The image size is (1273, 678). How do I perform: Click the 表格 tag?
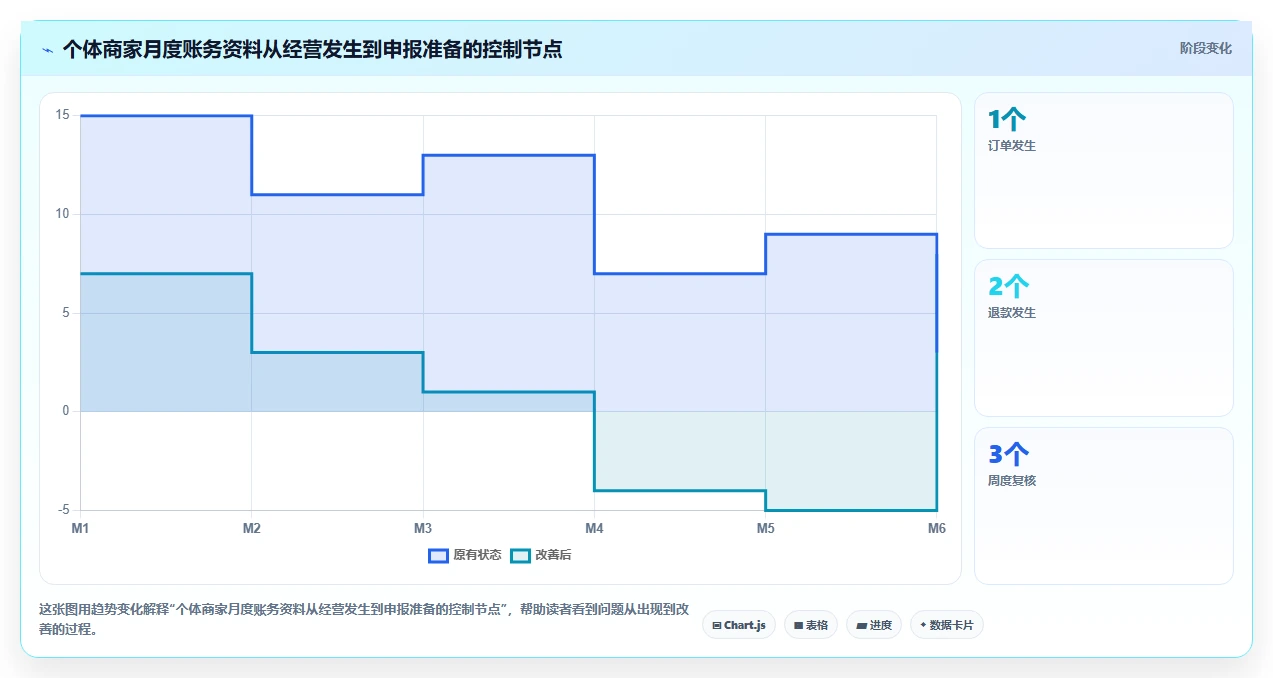[811, 625]
